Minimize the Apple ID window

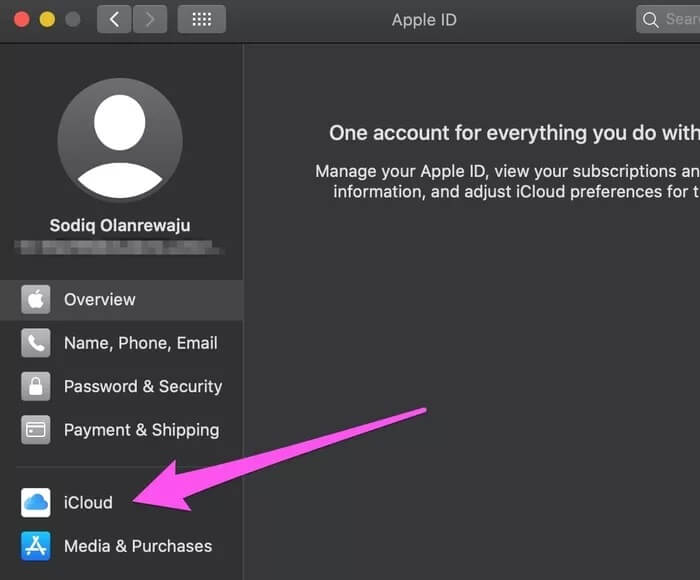click(47, 20)
